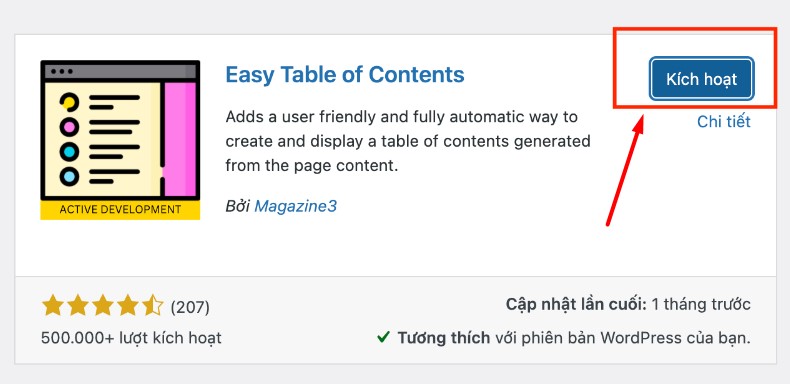This screenshot has width=790, height=384.
Task: Click the second gold rating star
Action: 77,305
